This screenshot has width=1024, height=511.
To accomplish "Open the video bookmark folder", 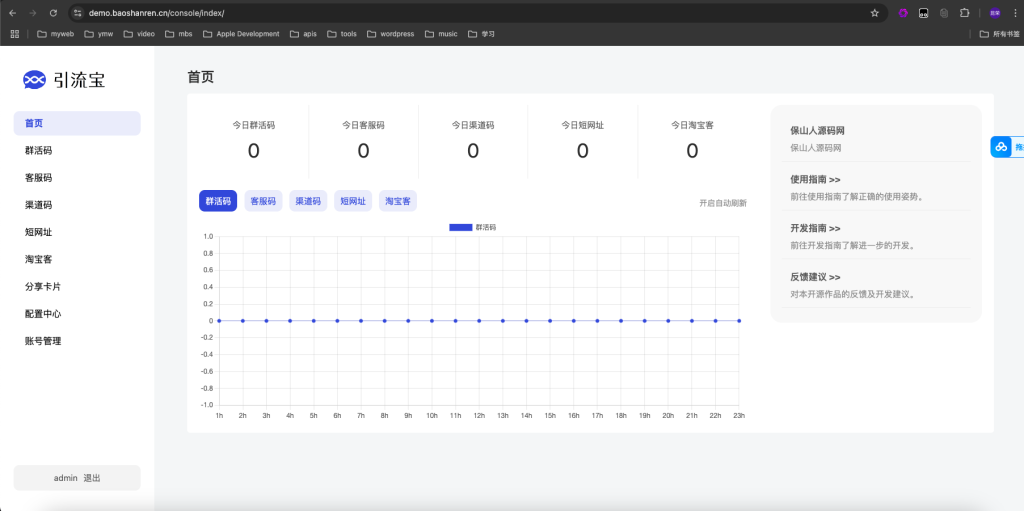I will tap(139, 34).
